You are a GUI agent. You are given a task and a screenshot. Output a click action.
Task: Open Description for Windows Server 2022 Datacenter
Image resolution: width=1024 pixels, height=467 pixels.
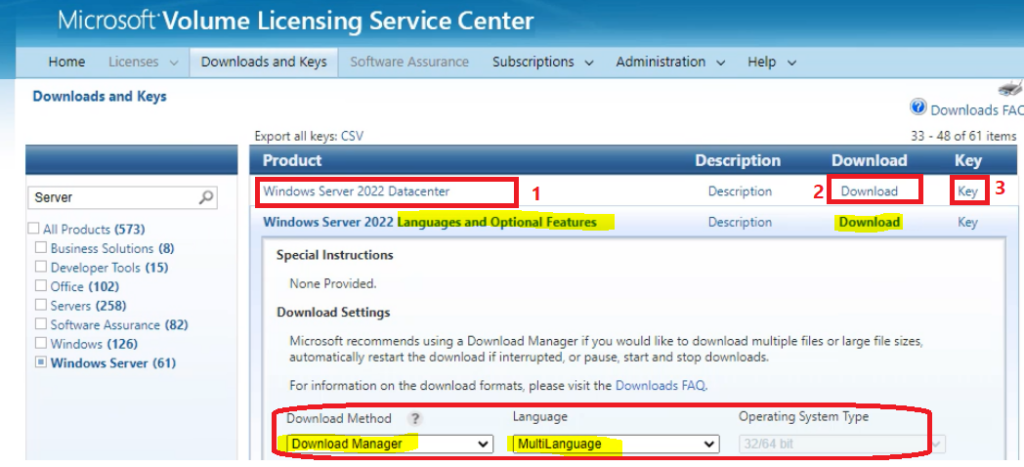tap(740, 191)
